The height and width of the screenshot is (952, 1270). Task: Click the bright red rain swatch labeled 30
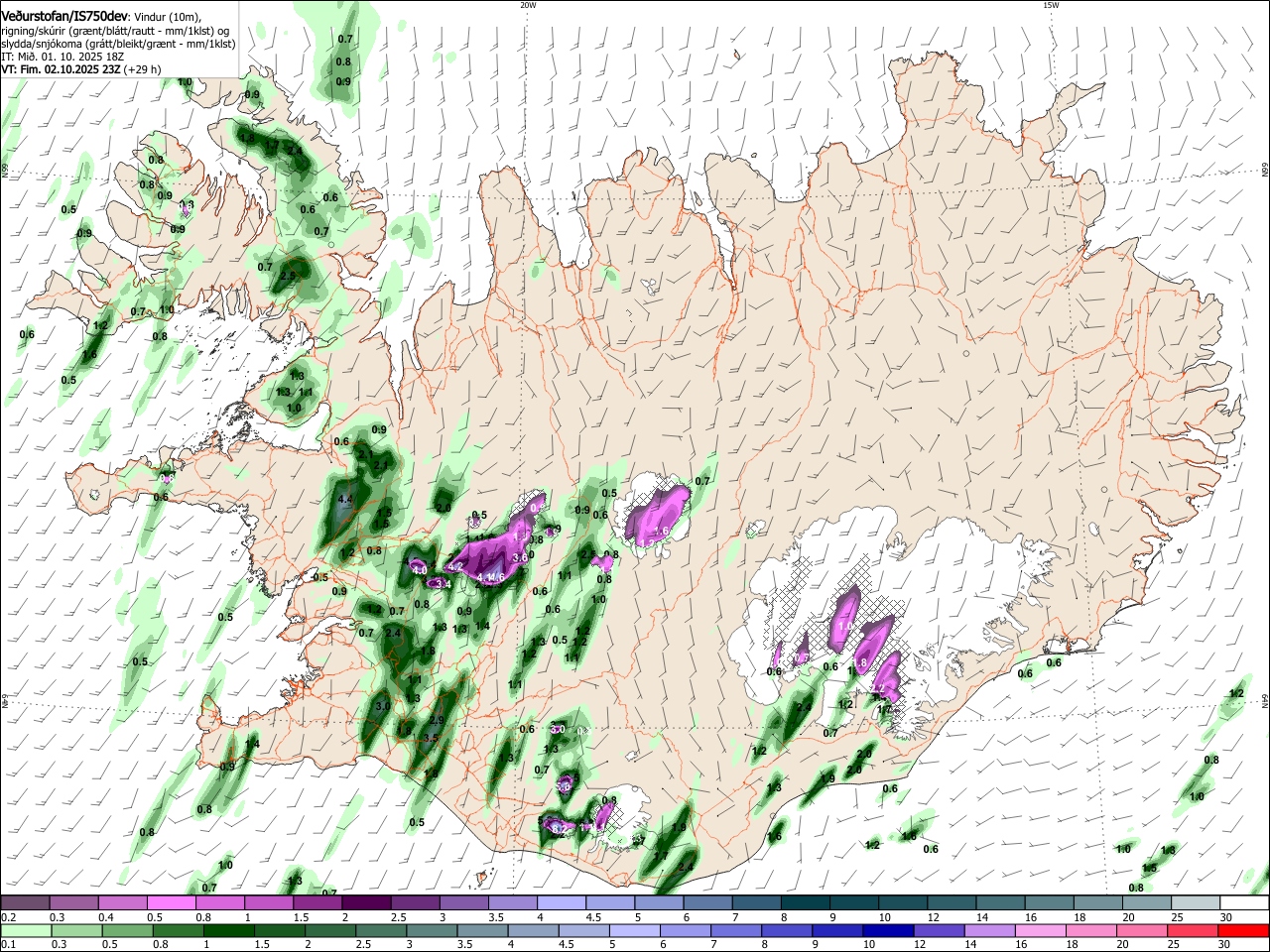[1243, 930]
